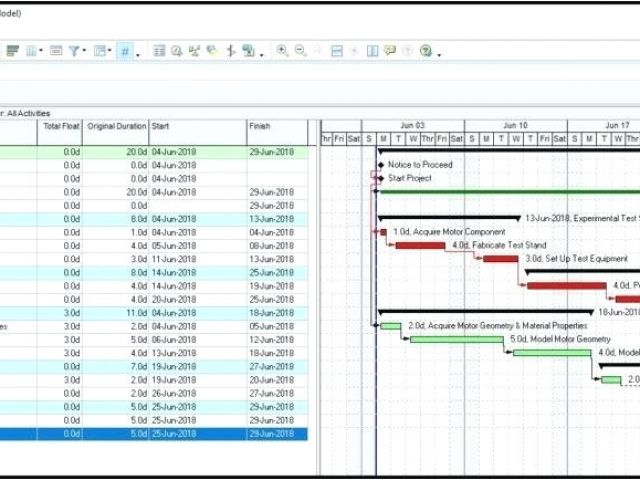This screenshot has height=480, width=640.
Task: Click the activity table icon in toolbar
Action: click(x=159, y=51)
